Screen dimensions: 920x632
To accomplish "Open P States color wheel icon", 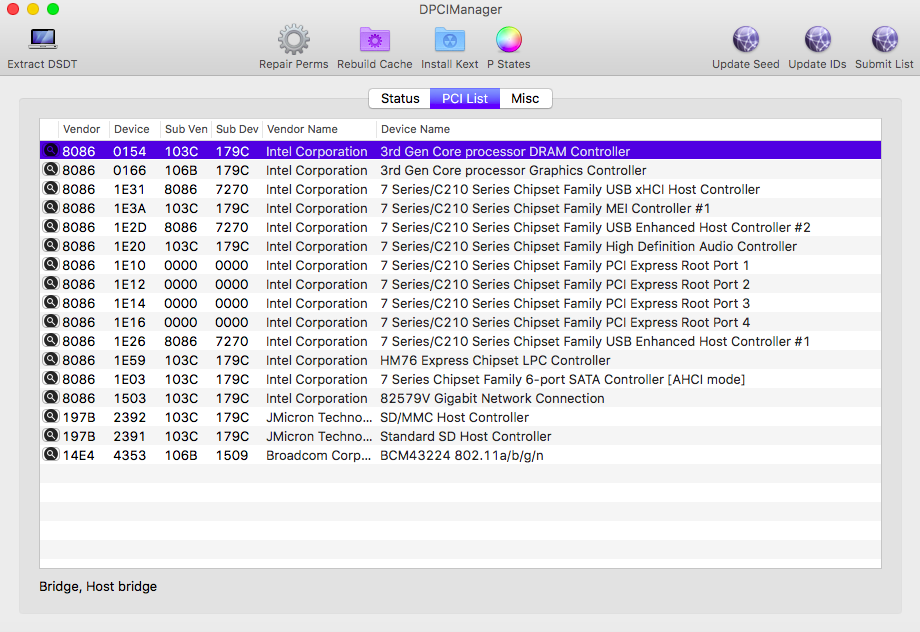I will coord(509,40).
